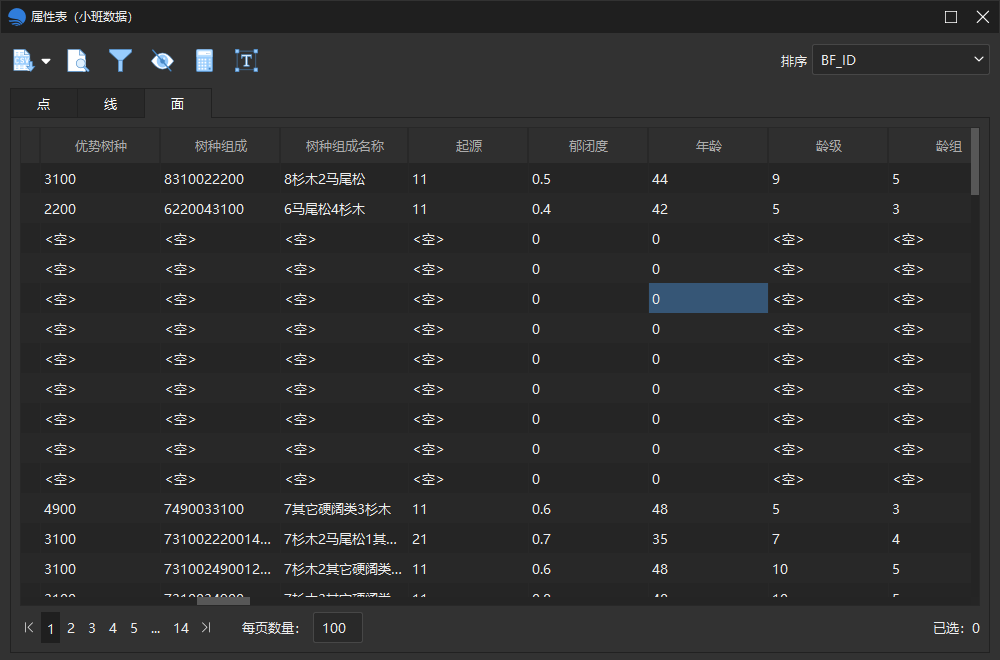Select the 面 tab
1000x660 pixels.
(178, 104)
